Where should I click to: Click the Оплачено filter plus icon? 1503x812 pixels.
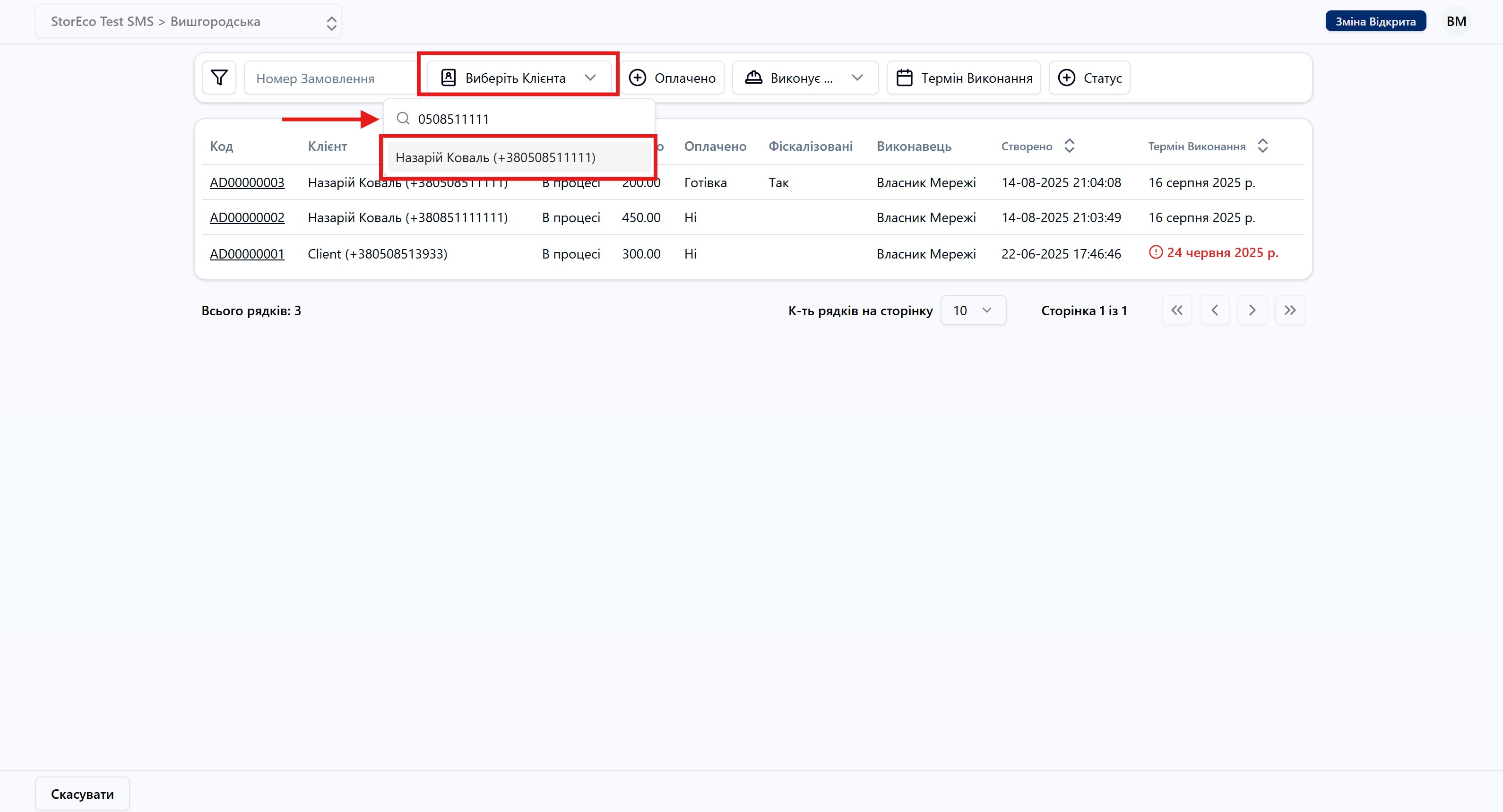(637, 78)
